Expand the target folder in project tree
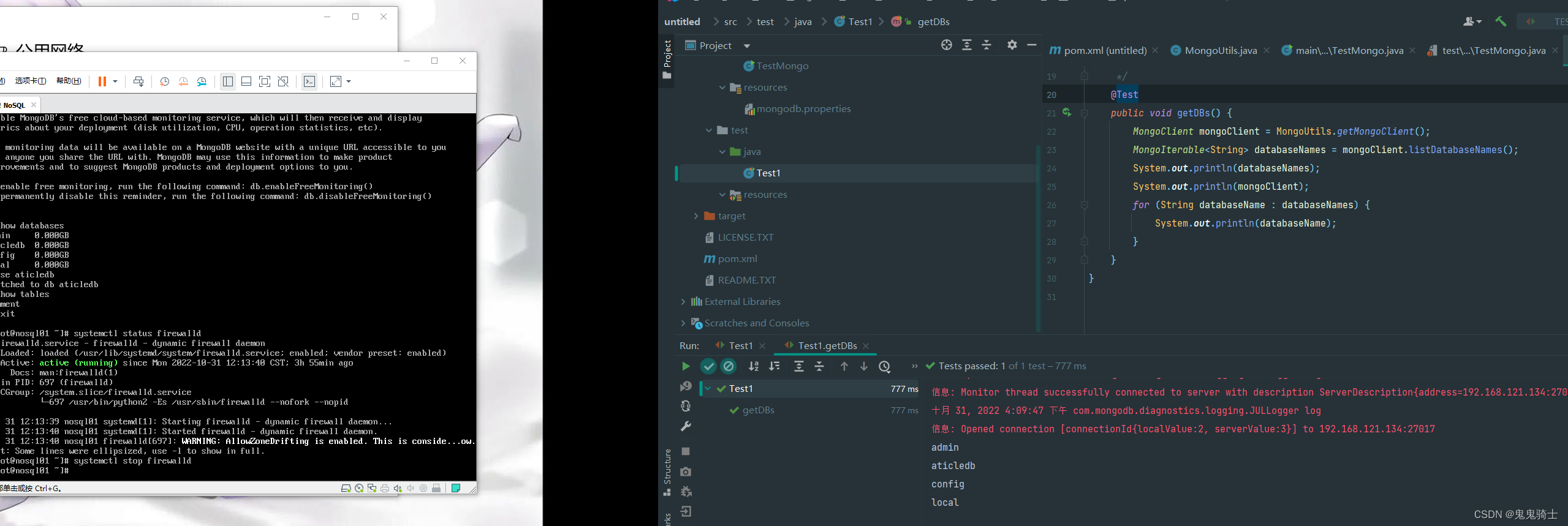Viewport: 1568px width, 526px height. pos(696,216)
